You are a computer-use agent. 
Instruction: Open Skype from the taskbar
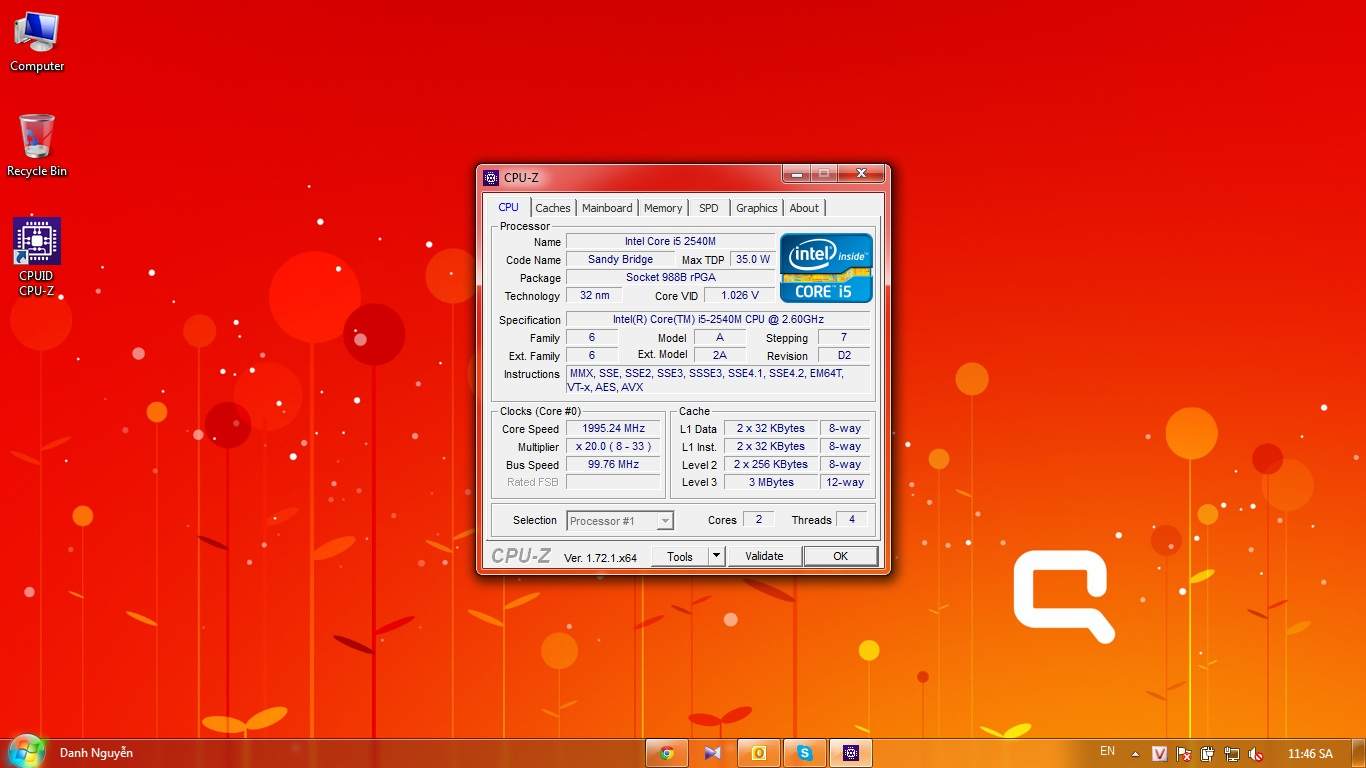[x=805, y=753]
